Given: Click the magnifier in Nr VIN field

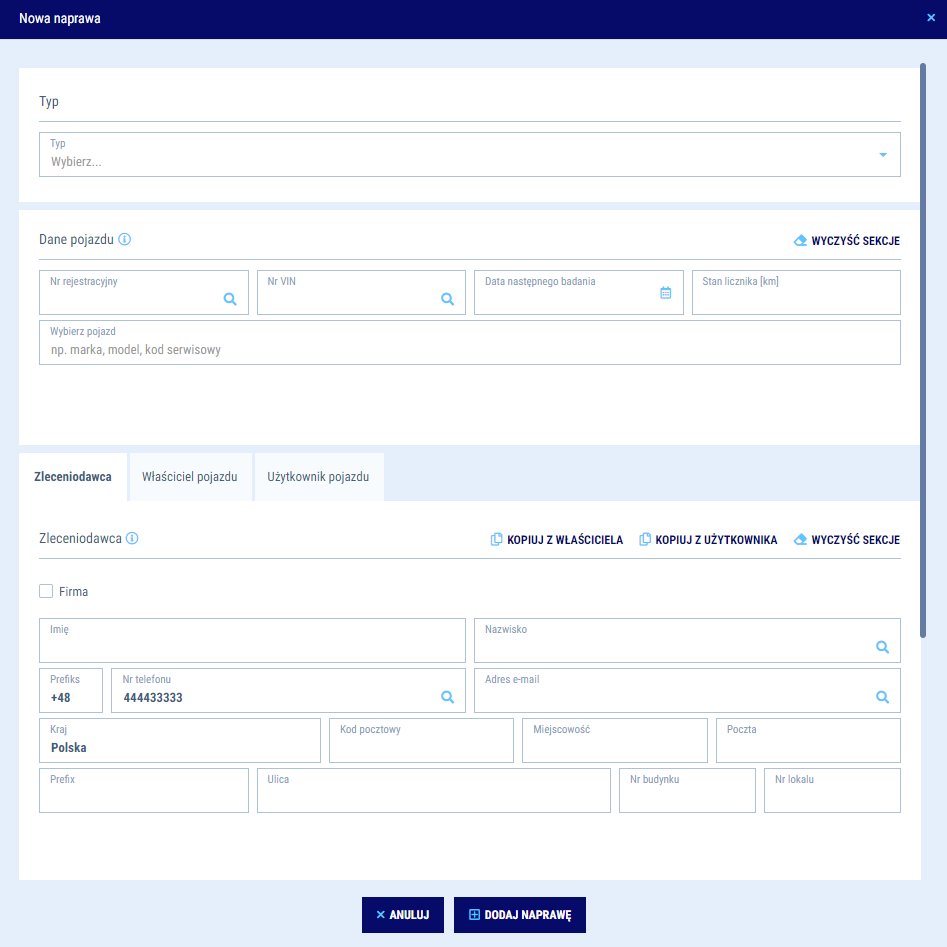Looking at the screenshot, I should point(447,299).
